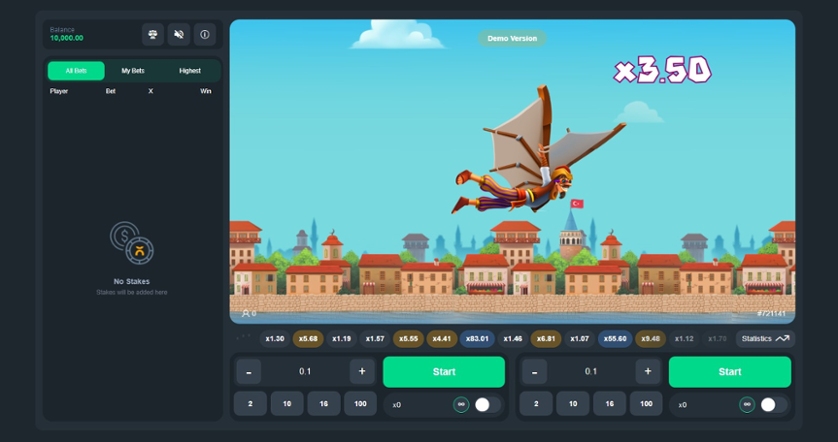Viewport: 838px width, 442px height.
Task: Increase the bet in right panel
Action: pyautogui.click(x=648, y=372)
